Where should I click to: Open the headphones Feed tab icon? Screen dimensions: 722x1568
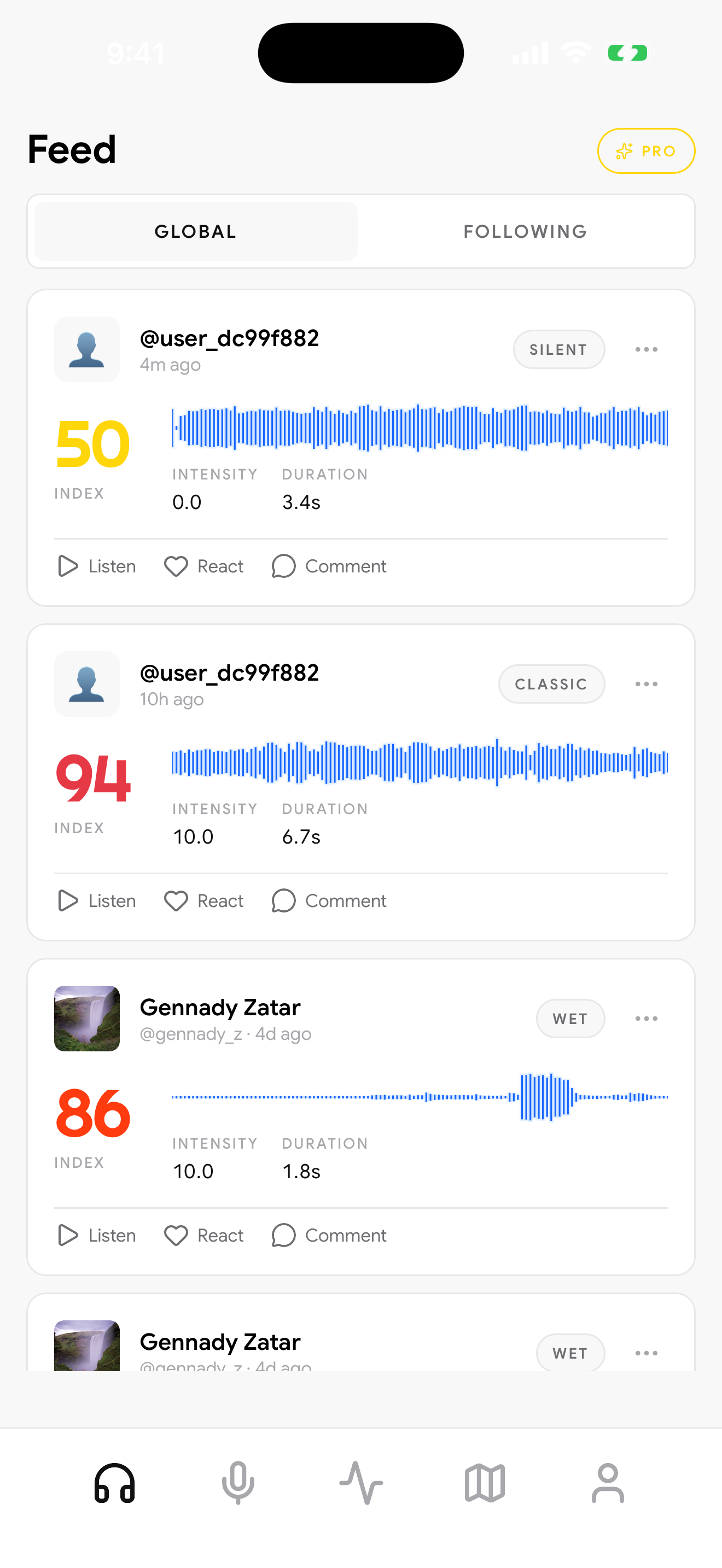click(114, 1483)
